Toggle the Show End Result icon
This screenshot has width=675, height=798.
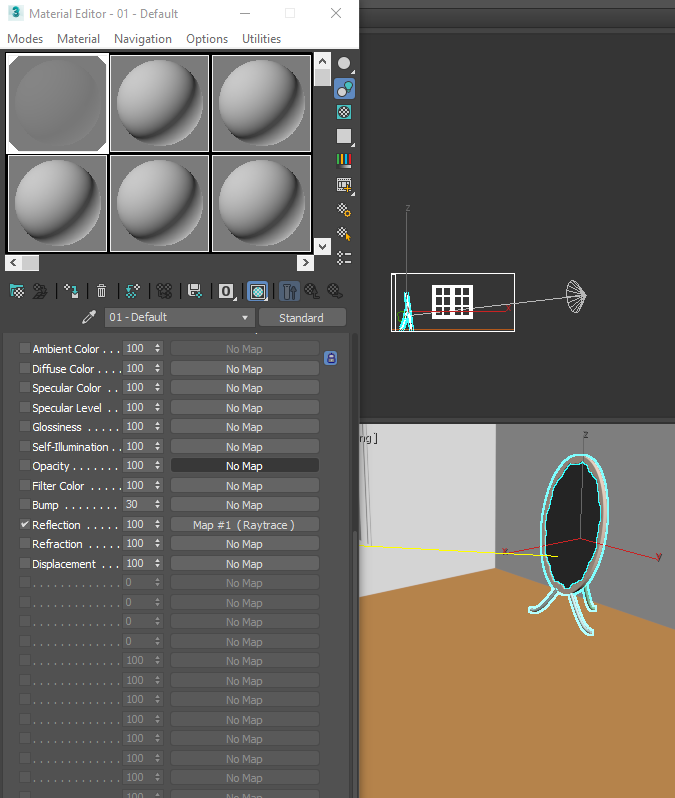pyautogui.click(x=289, y=292)
